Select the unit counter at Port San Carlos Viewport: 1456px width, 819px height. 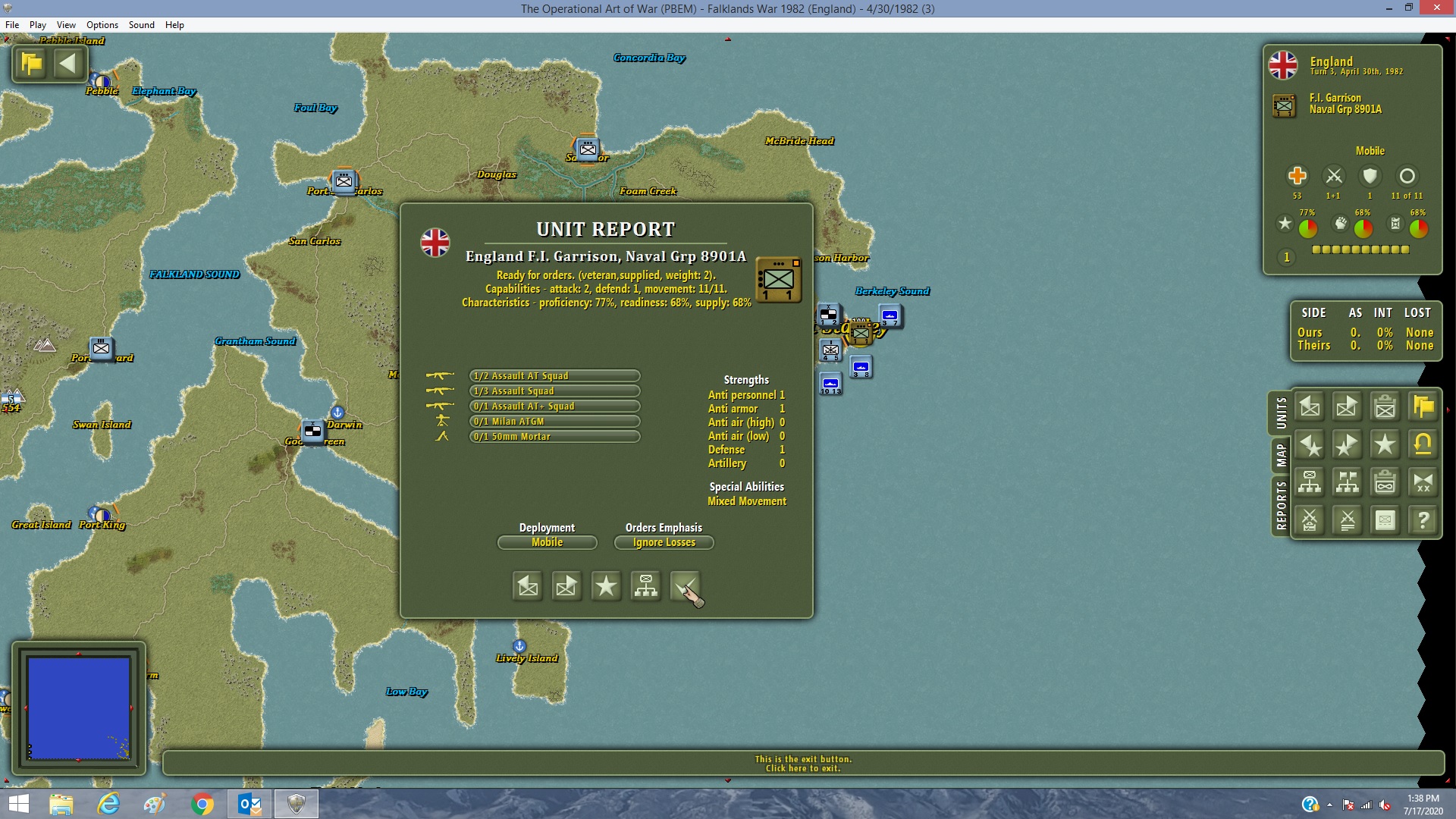344,181
